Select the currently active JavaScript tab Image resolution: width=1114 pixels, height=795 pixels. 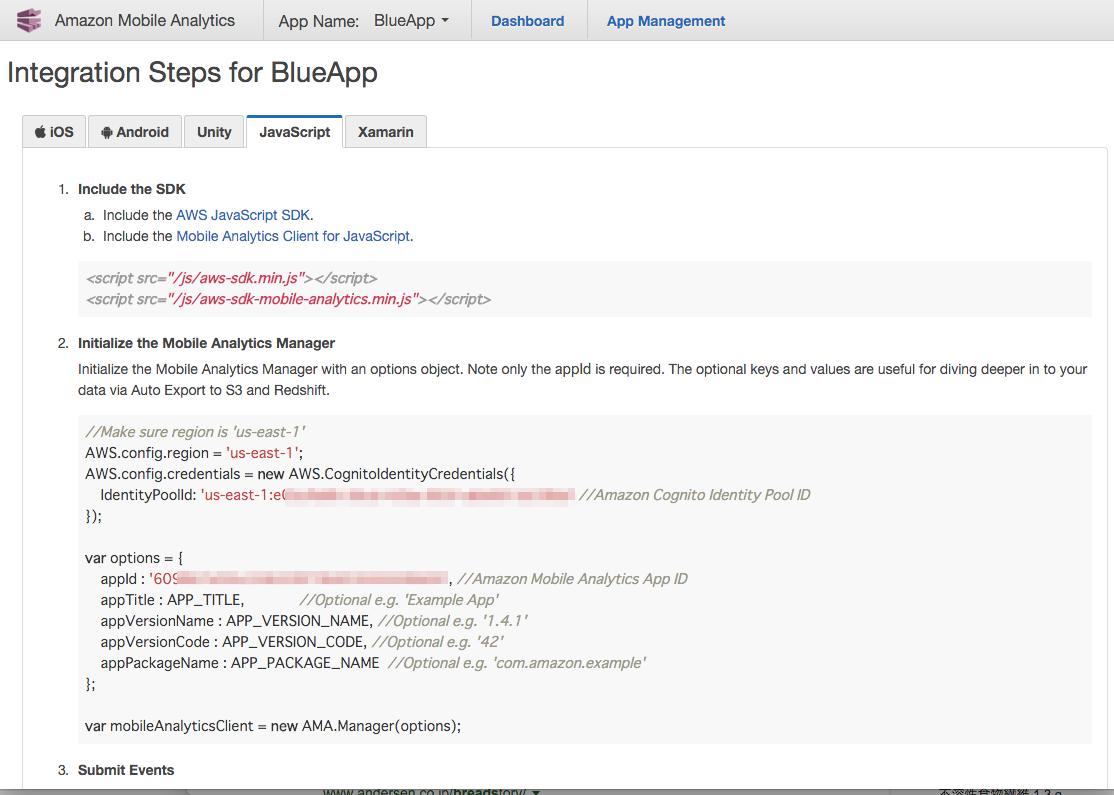[x=293, y=131]
